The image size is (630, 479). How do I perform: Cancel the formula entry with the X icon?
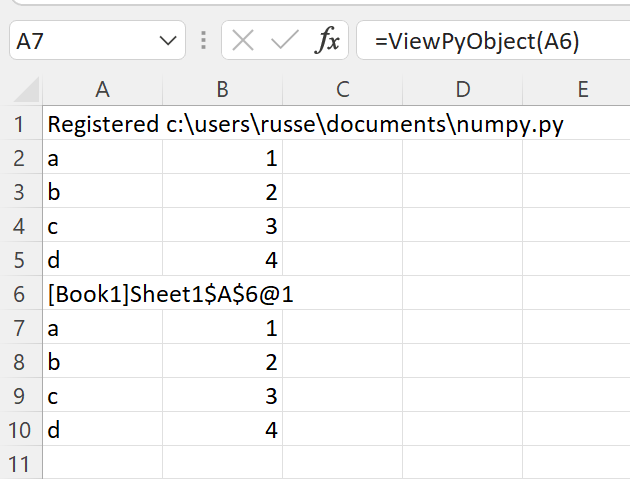pyautogui.click(x=243, y=41)
